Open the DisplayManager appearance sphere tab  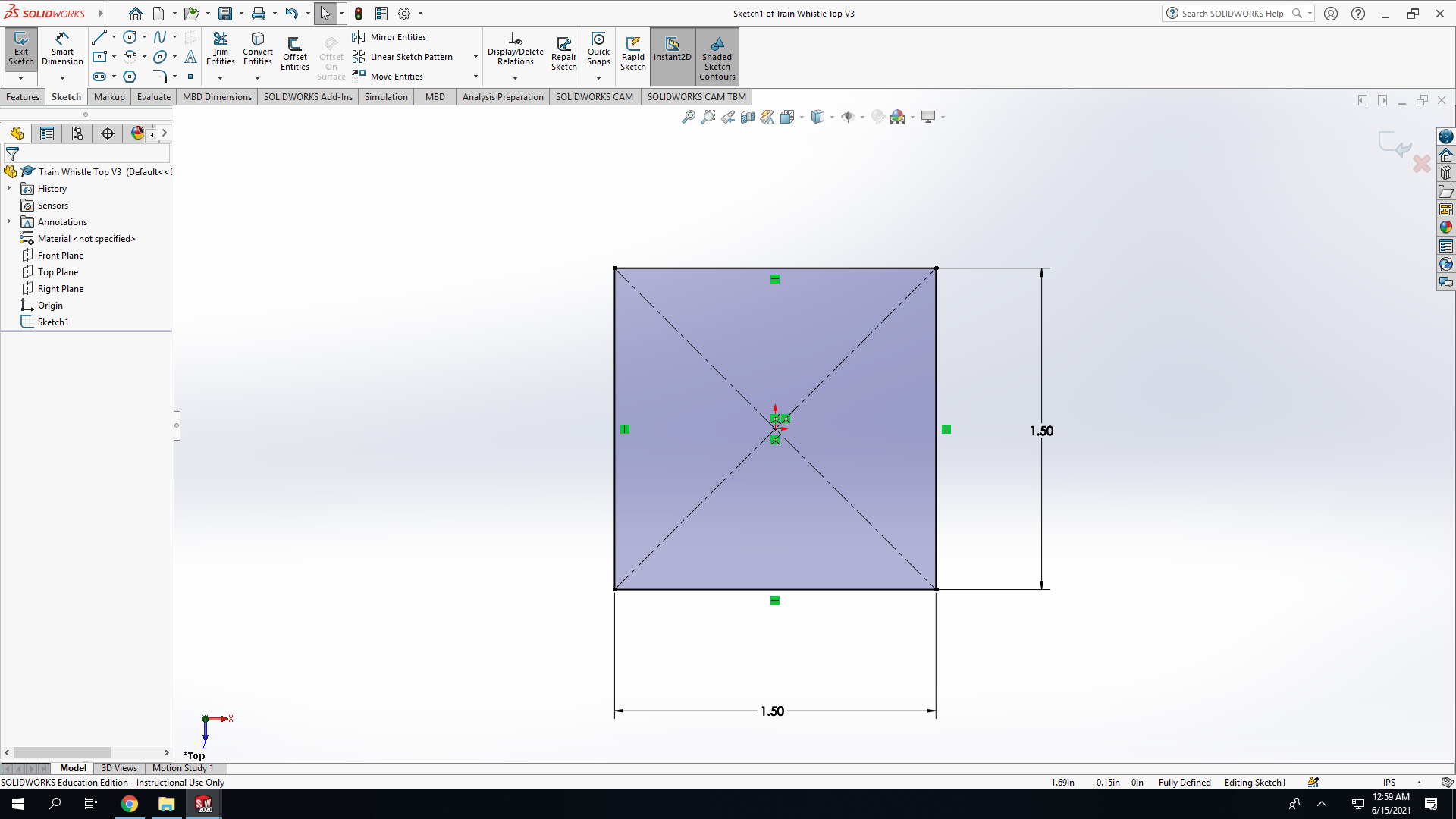[137, 133]
